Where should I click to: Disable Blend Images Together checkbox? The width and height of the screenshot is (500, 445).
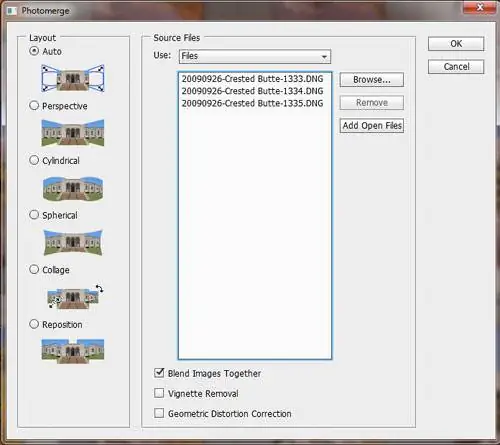click(159, 373)
